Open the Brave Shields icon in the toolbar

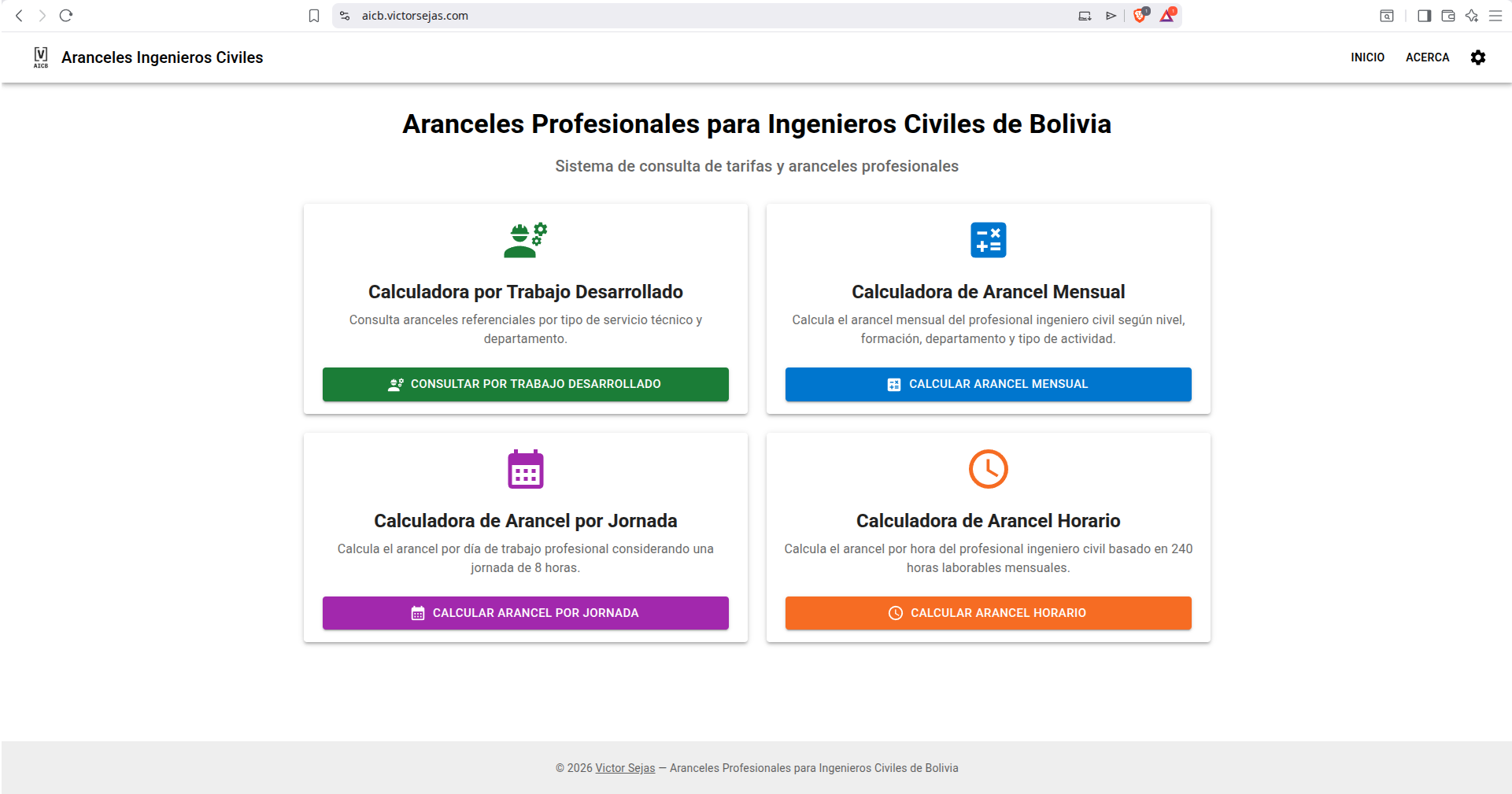pos(1140,15)
